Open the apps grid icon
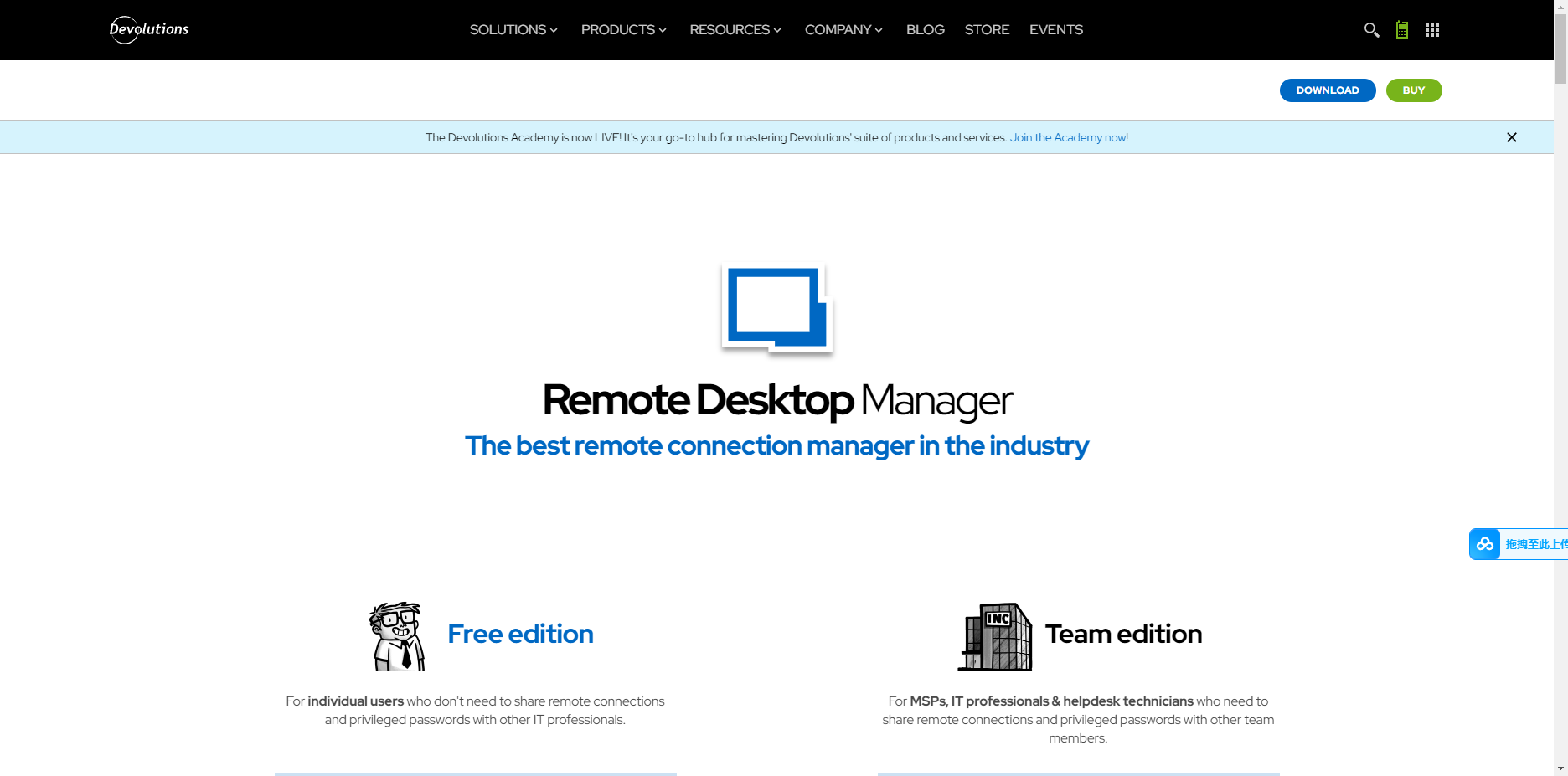The width and height of the screenshot is (1568, 776). [x=1432, y=30]
